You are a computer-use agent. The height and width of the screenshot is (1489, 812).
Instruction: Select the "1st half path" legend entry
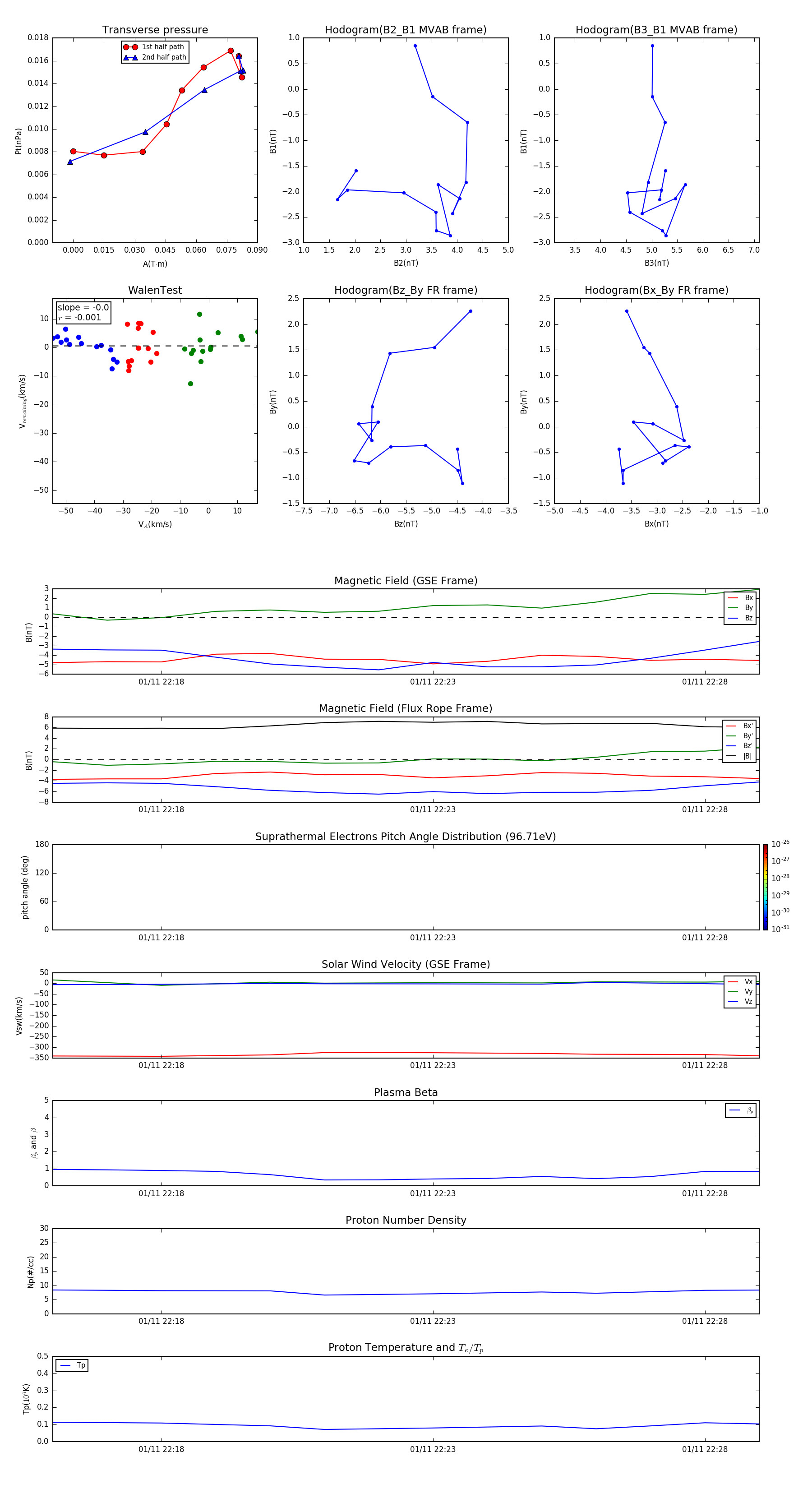pyautogui.click(x=154, y=47)
